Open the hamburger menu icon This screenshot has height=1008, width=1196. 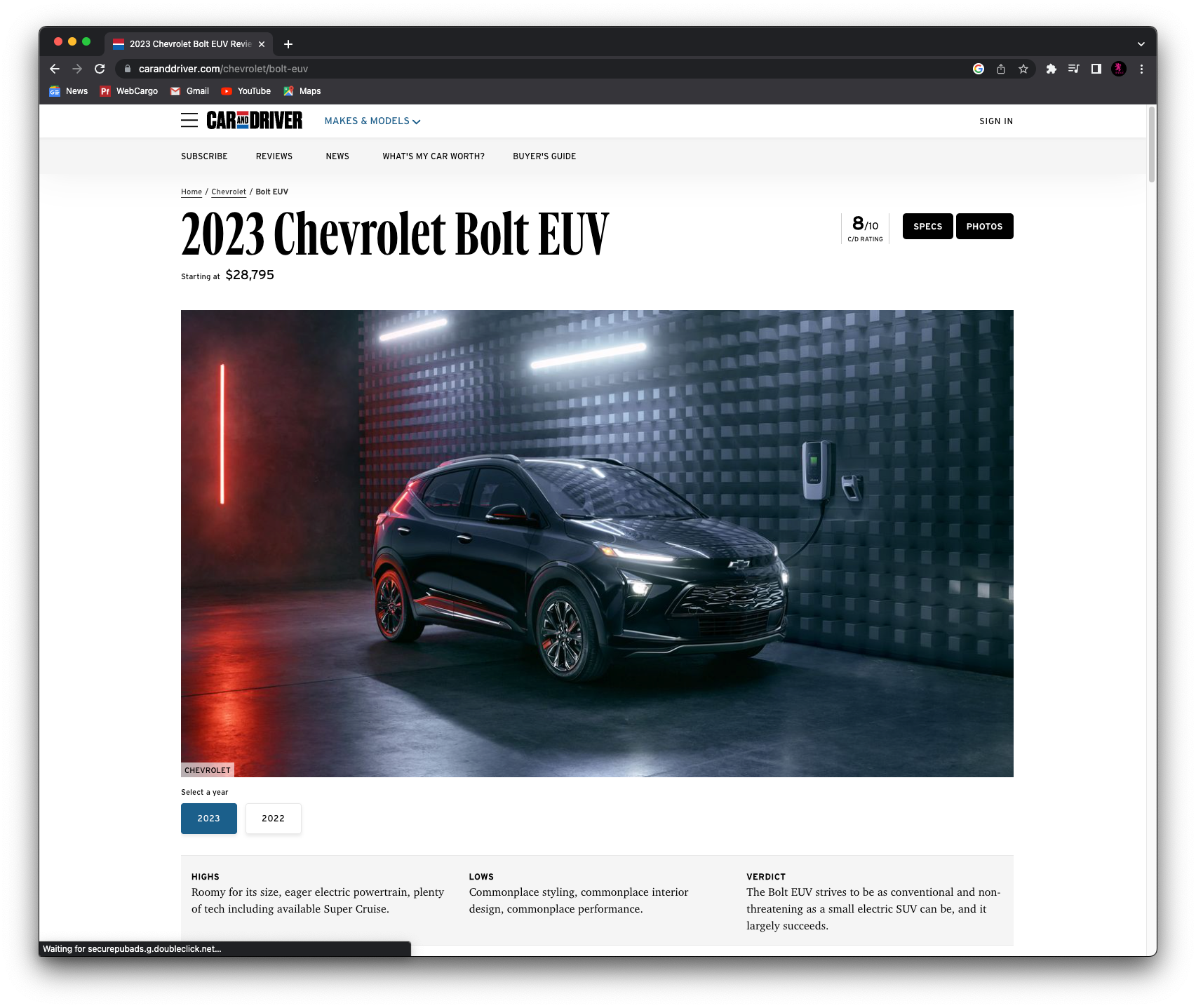189,121
